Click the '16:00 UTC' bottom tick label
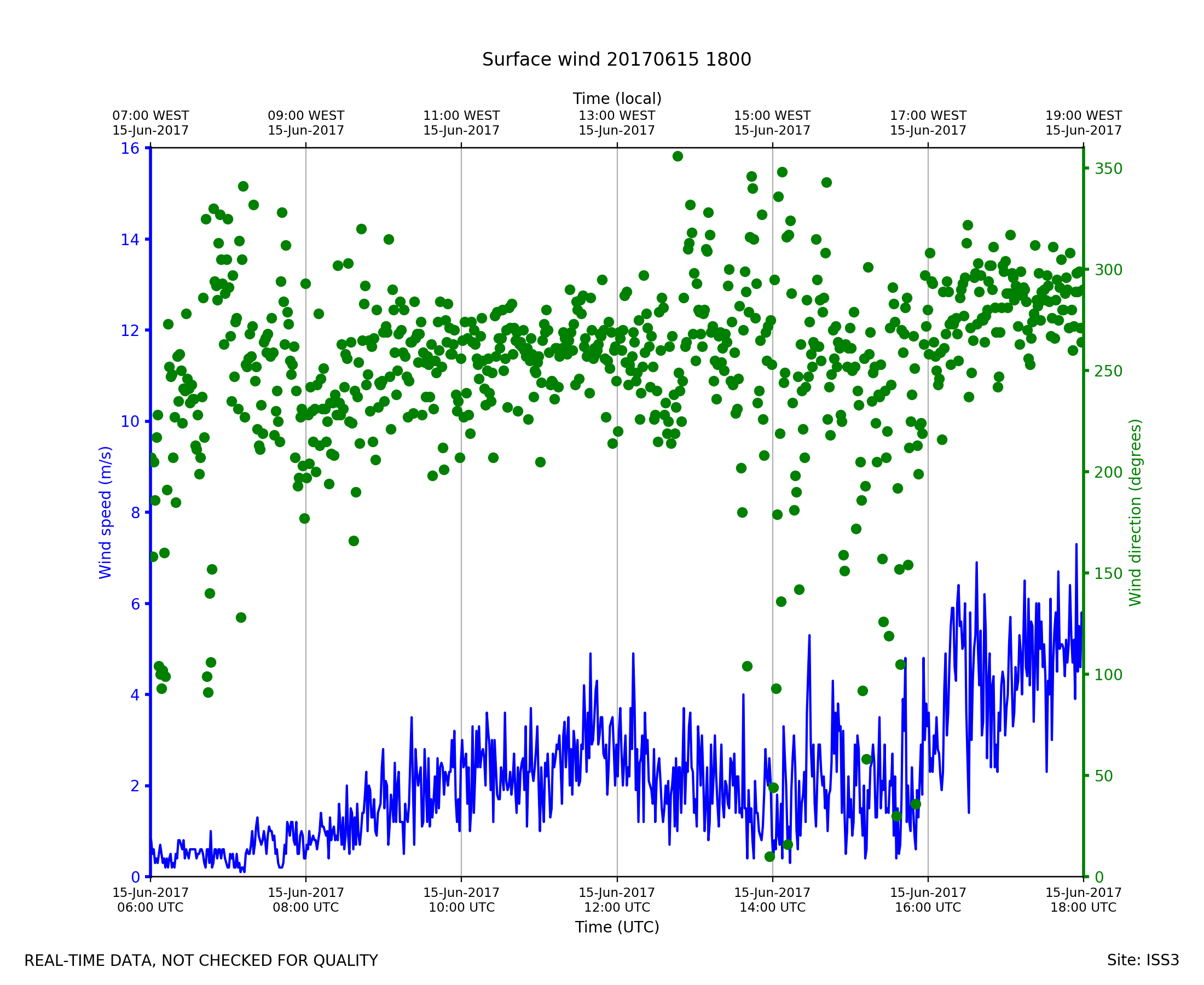This screenshot has width=1204, height=985. tap(928, 907)
